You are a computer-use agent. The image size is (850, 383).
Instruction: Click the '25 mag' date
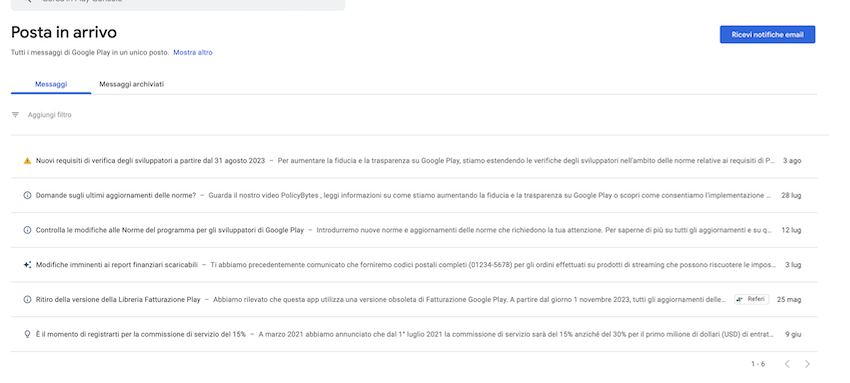[789, 300]
